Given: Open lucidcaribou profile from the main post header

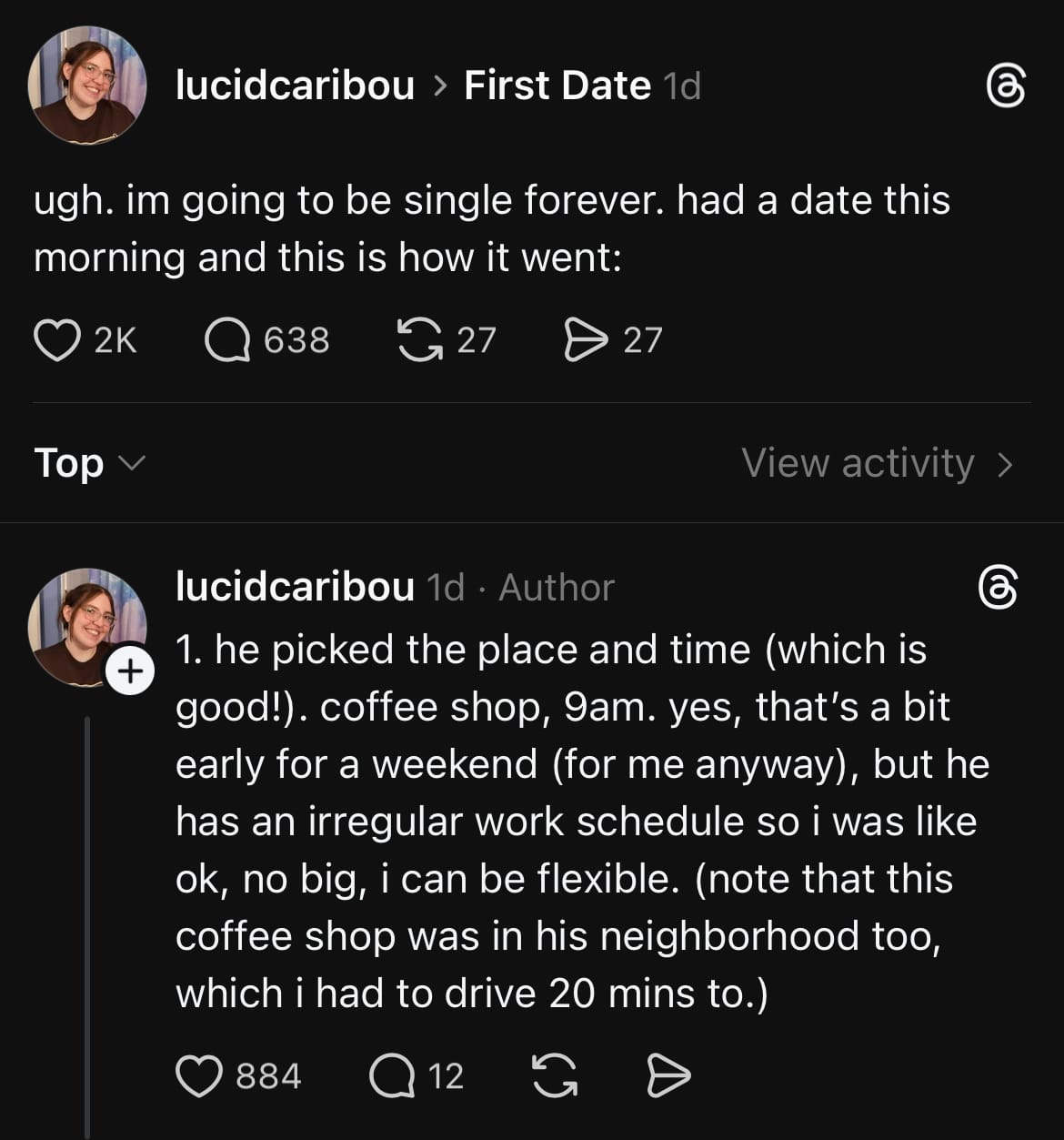Looking at the screenshot, I should (295, 86).
